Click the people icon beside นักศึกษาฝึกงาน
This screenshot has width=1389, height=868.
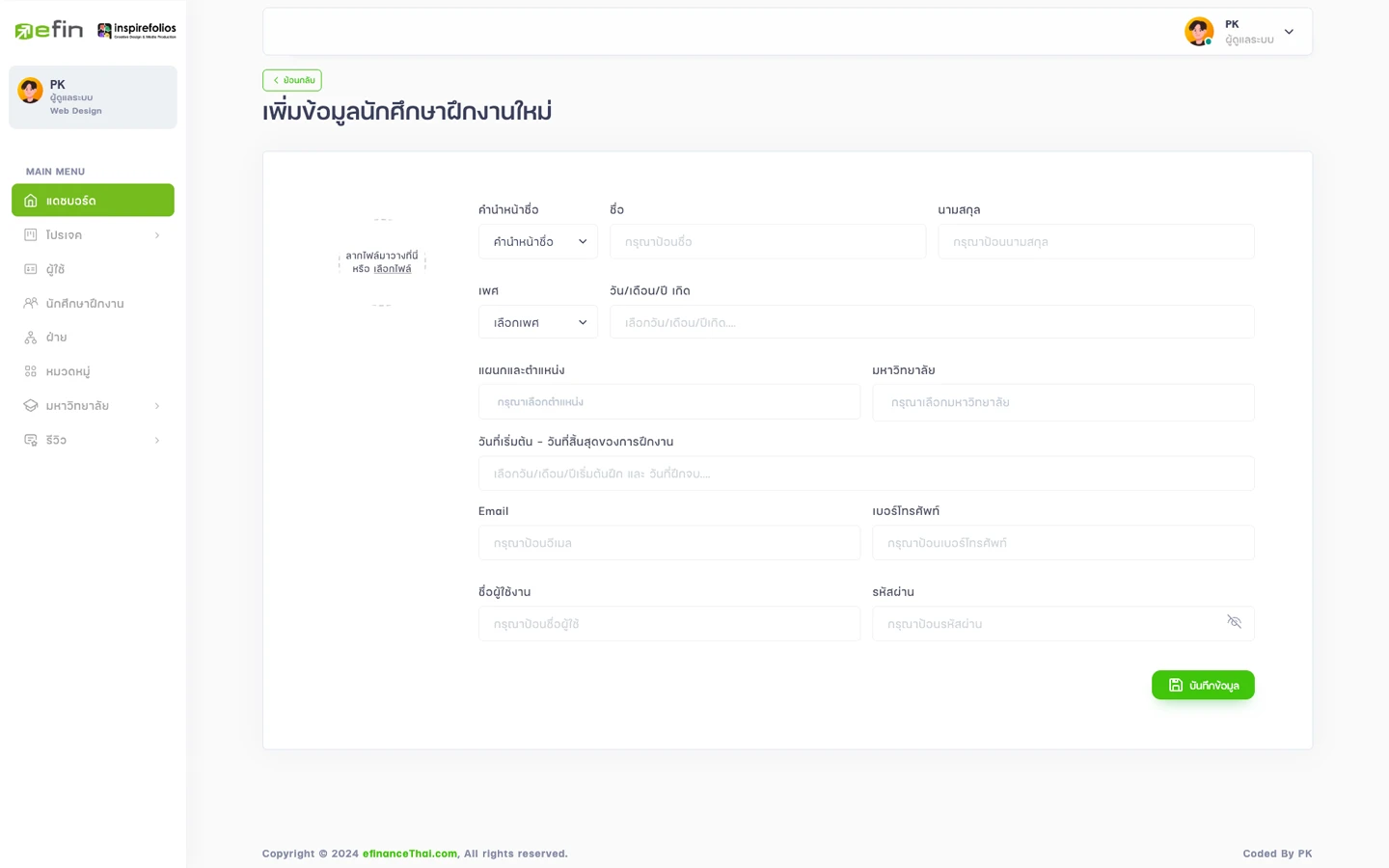(31, 303)
